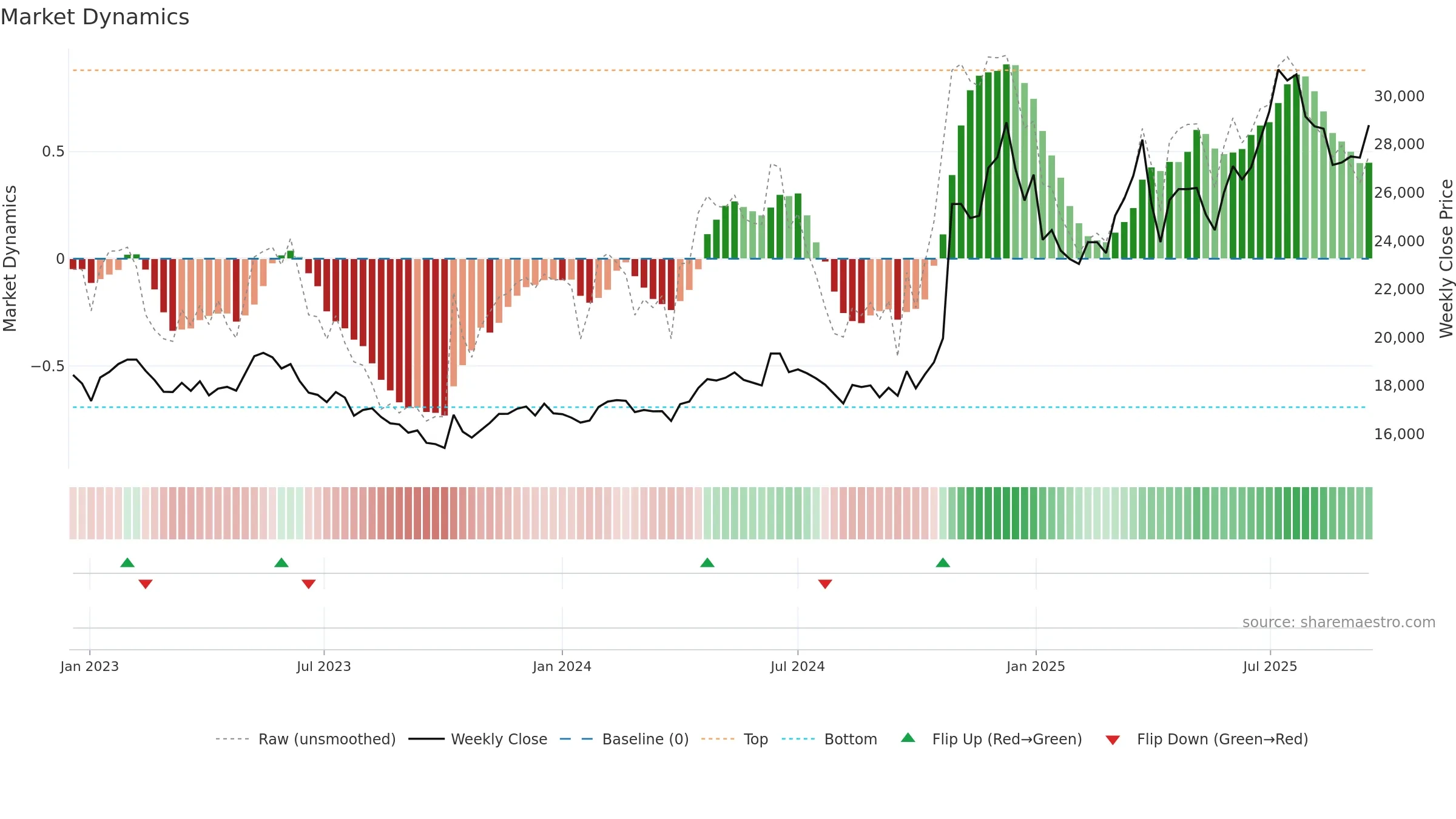Click the Jan 2024 x-axis label
Screen dimensions: 1456x819
pyautogui.click(x=562, y=666)
